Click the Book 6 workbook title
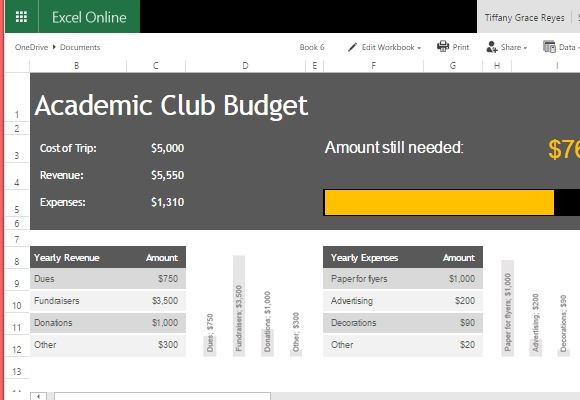 click(x=312, y=47)
